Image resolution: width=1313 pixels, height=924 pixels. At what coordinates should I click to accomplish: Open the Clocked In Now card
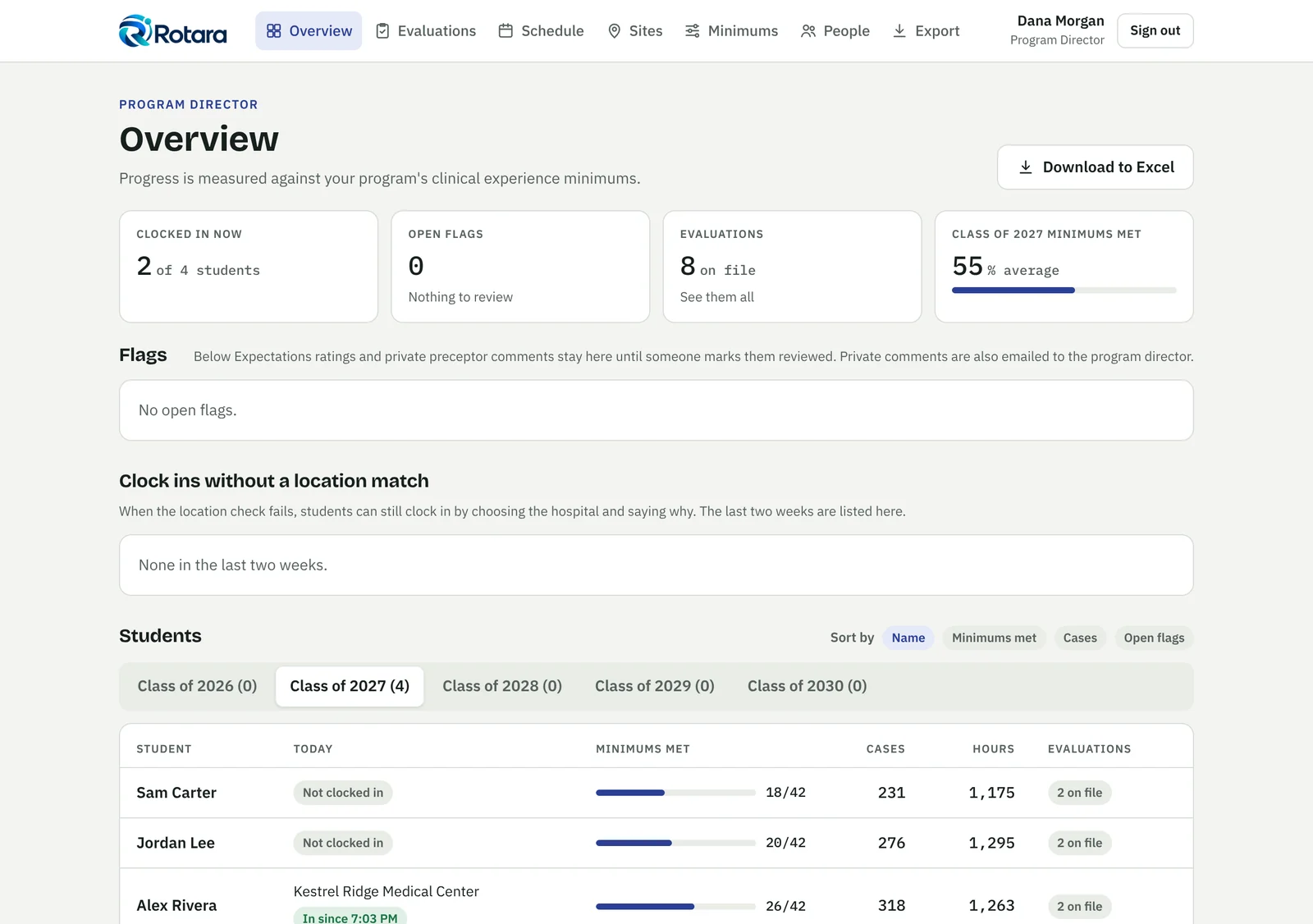click(249, 267)
